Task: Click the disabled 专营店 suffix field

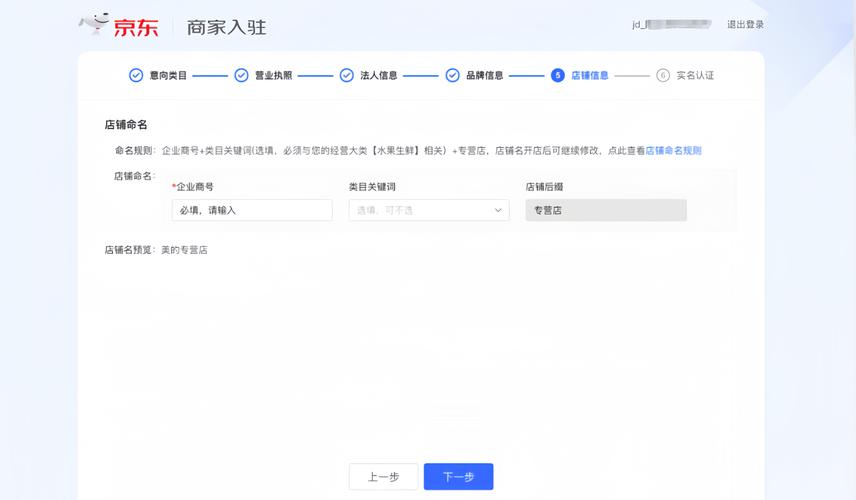Action: tap(606, 210)
